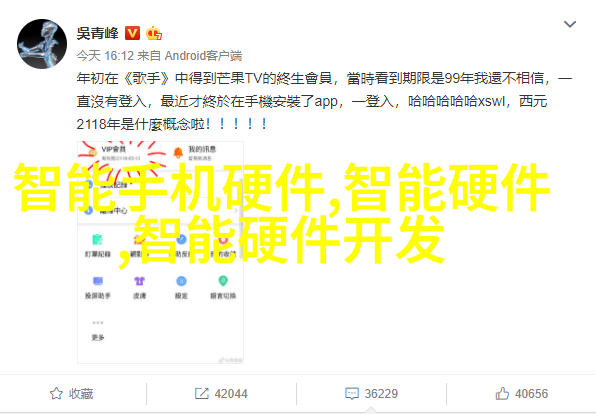Click the VIP會員 label in screenshot
Screen dimensions: 596x414
click(x=113, y=149)
